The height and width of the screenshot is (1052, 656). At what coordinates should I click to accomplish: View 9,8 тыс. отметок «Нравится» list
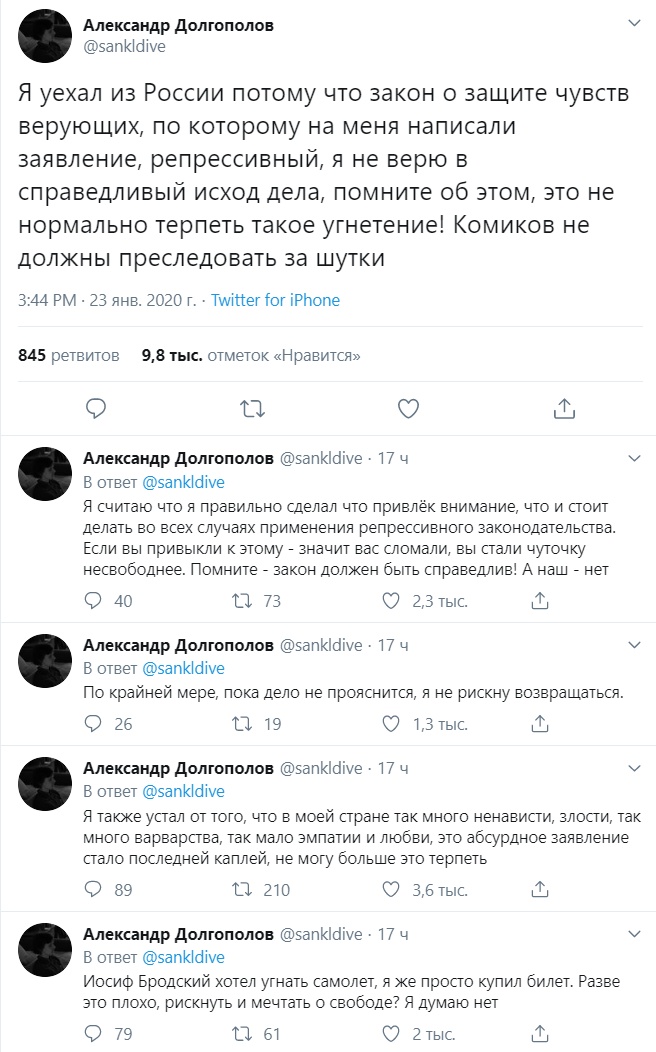click(251, 355)
